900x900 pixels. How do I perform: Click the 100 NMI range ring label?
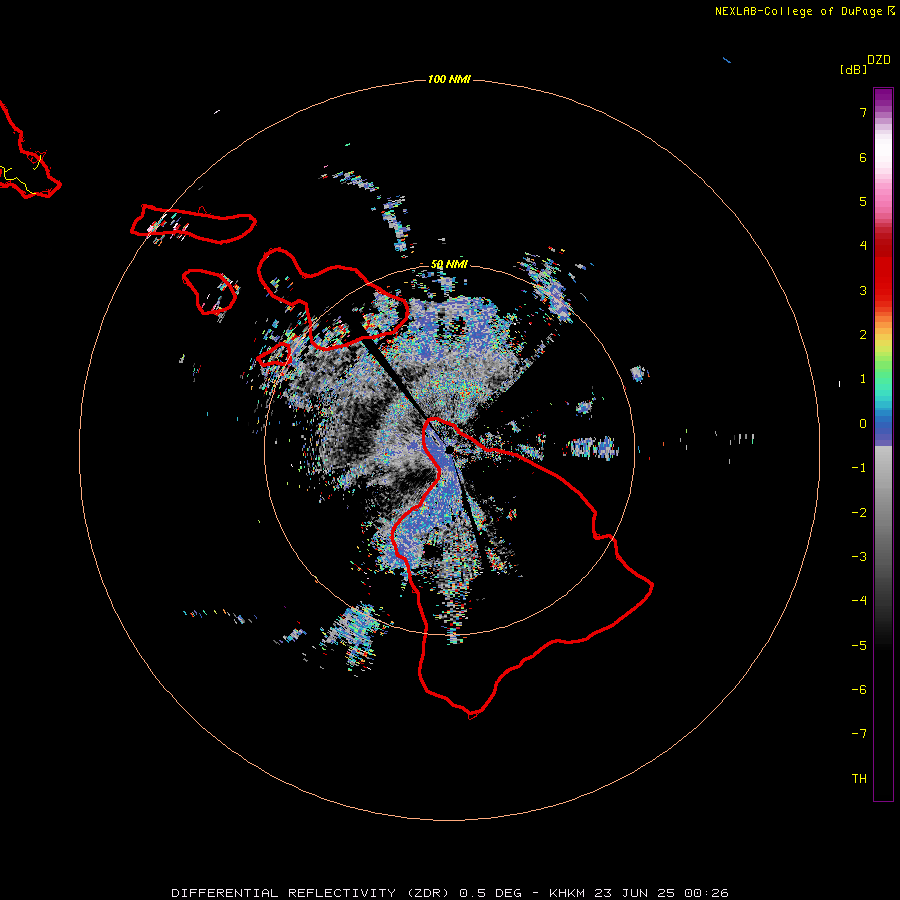click(449, 79)
